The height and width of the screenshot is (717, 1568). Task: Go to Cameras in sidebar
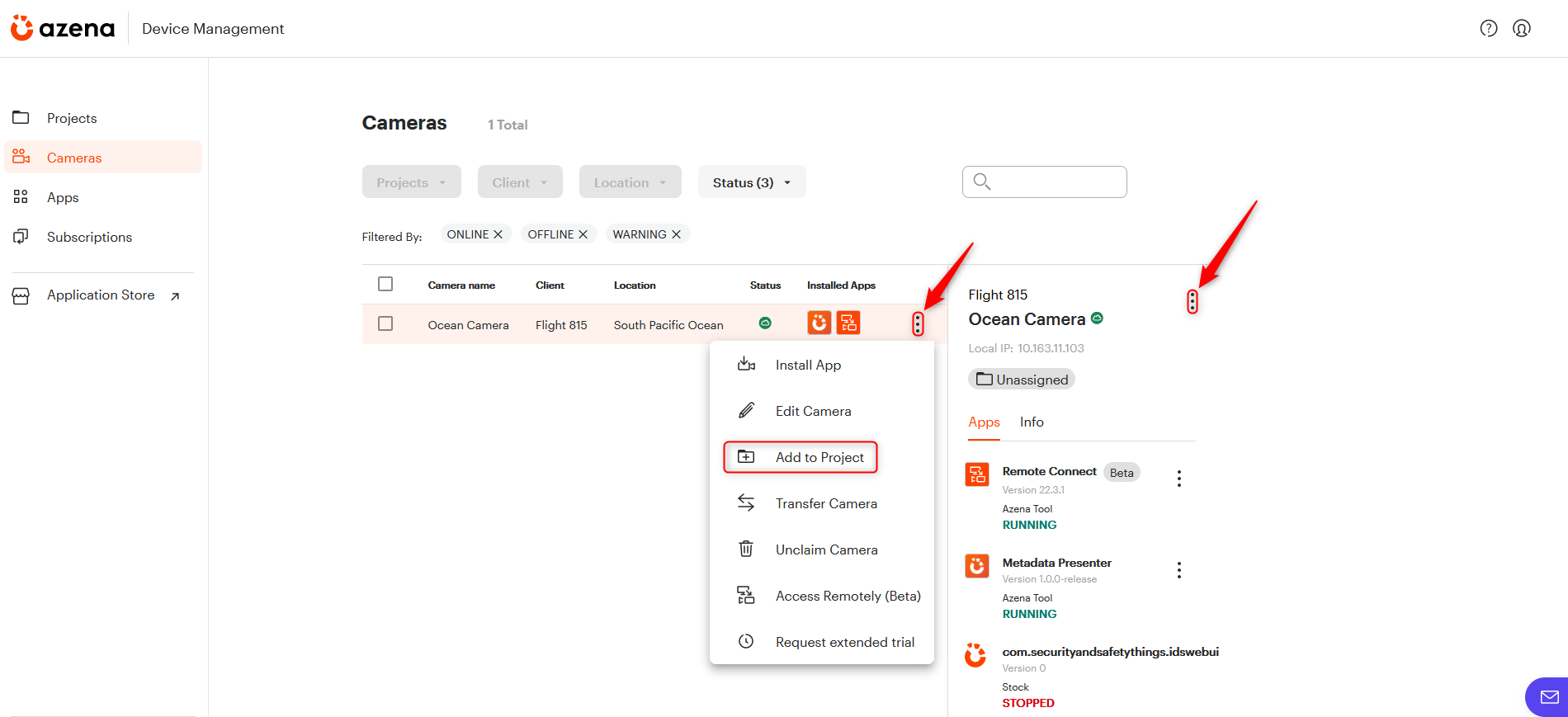click(x=103, y=158)
